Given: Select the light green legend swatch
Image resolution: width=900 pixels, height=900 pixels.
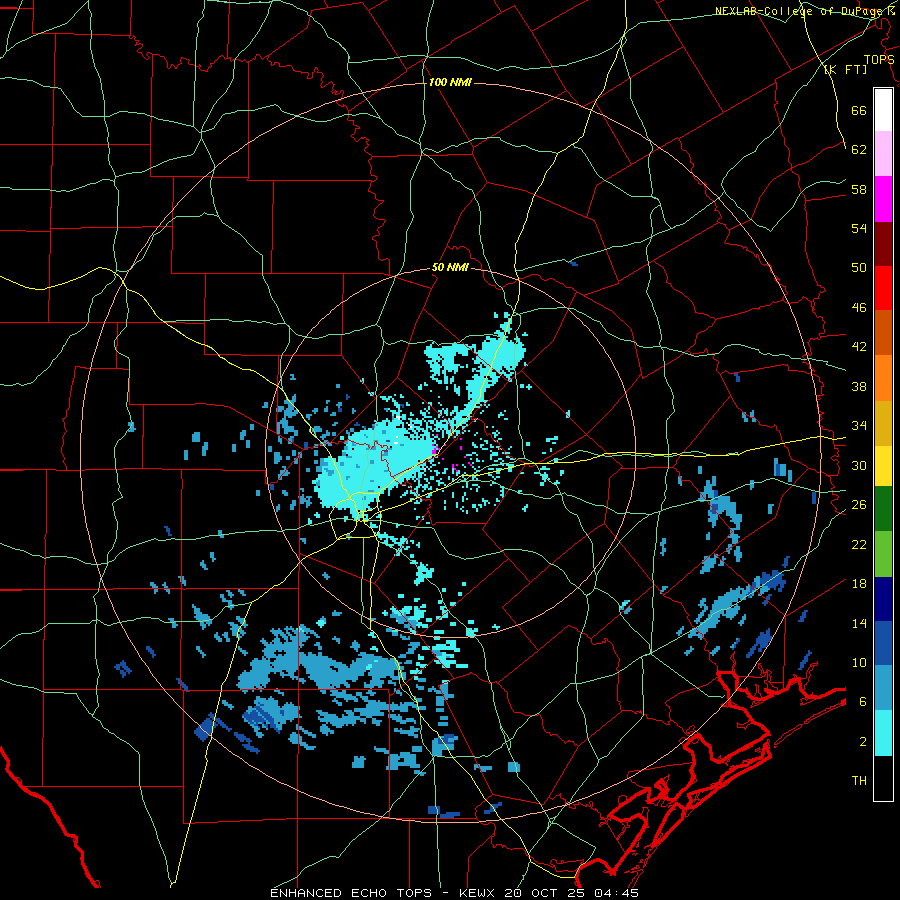Looking at the screenshot, I should pos(883,554).
